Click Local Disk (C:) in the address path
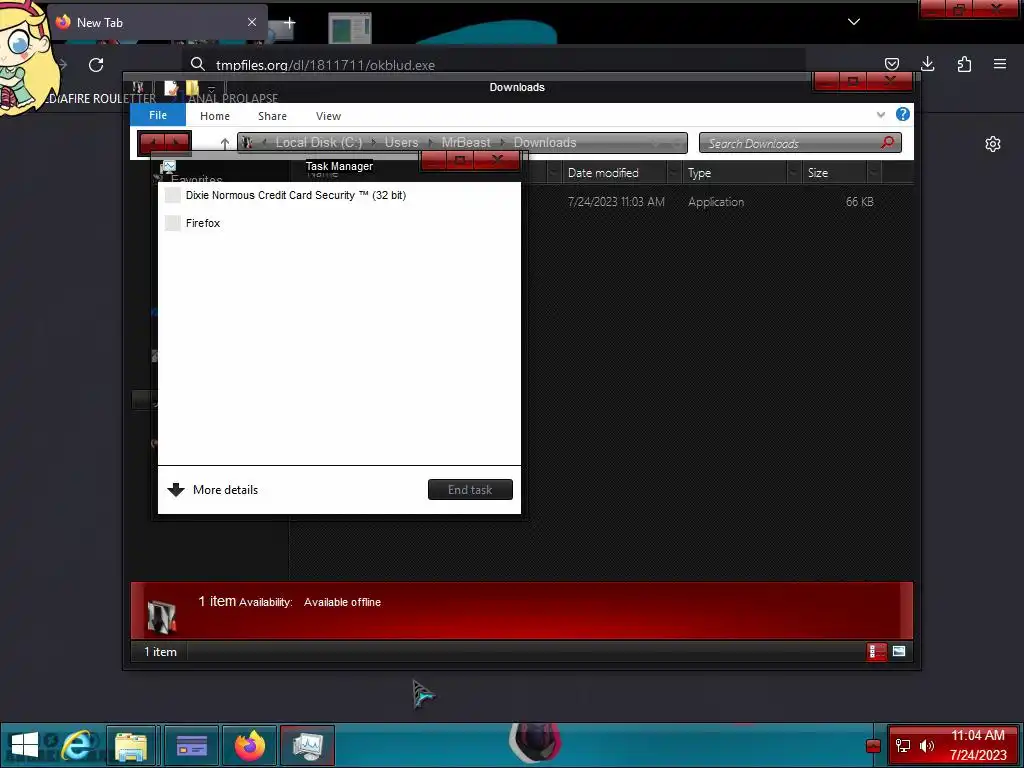1024x768 pixels. click(318, 142)
